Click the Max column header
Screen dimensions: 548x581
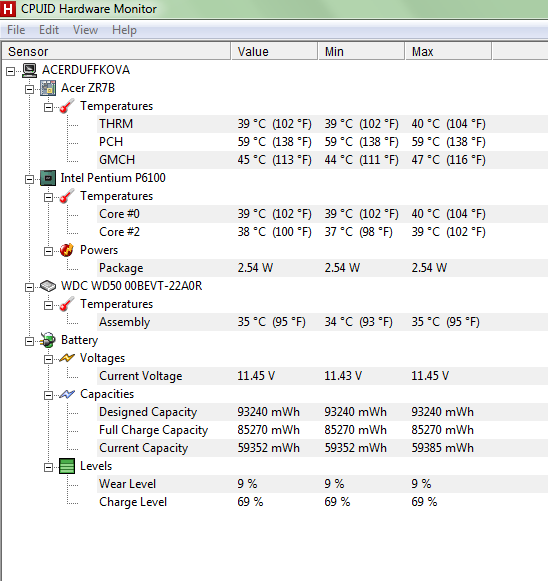tap(449, 51)
